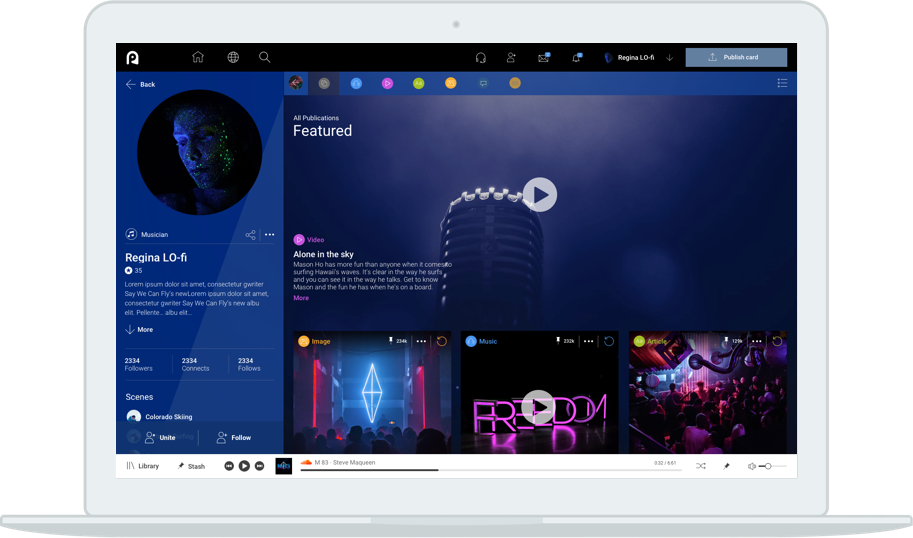913x538 pixels.
Task: Skip to next track
Action: [x=260, y=466]
